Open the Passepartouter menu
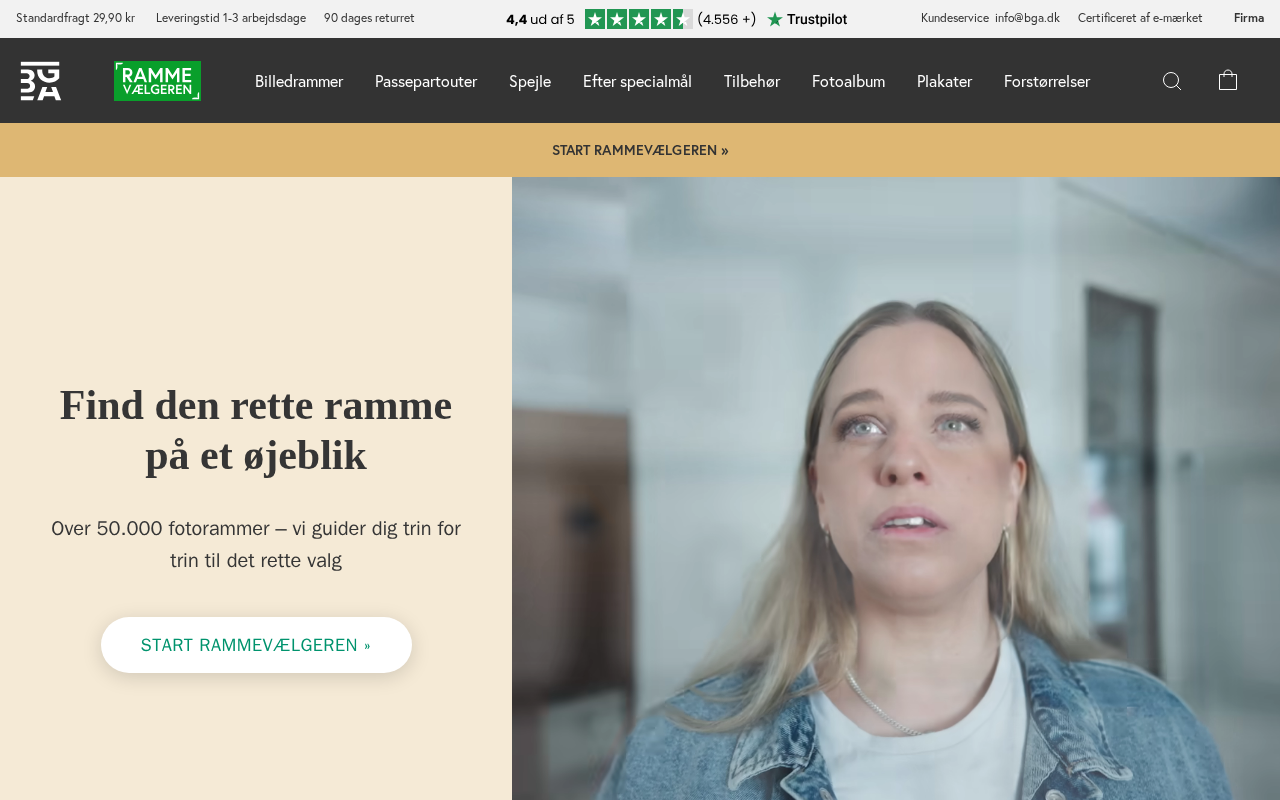 click(426, 81)
